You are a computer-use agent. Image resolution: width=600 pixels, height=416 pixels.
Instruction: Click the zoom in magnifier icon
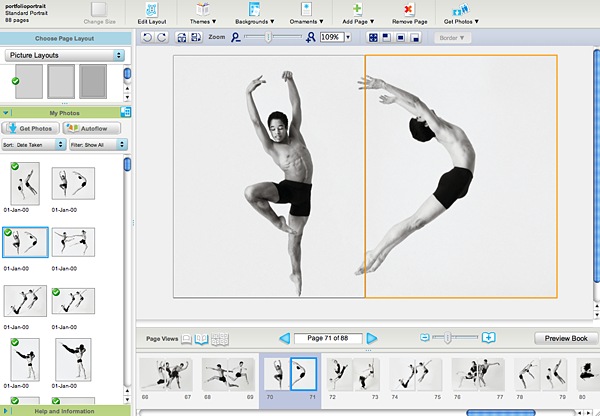tap(311, 37)
